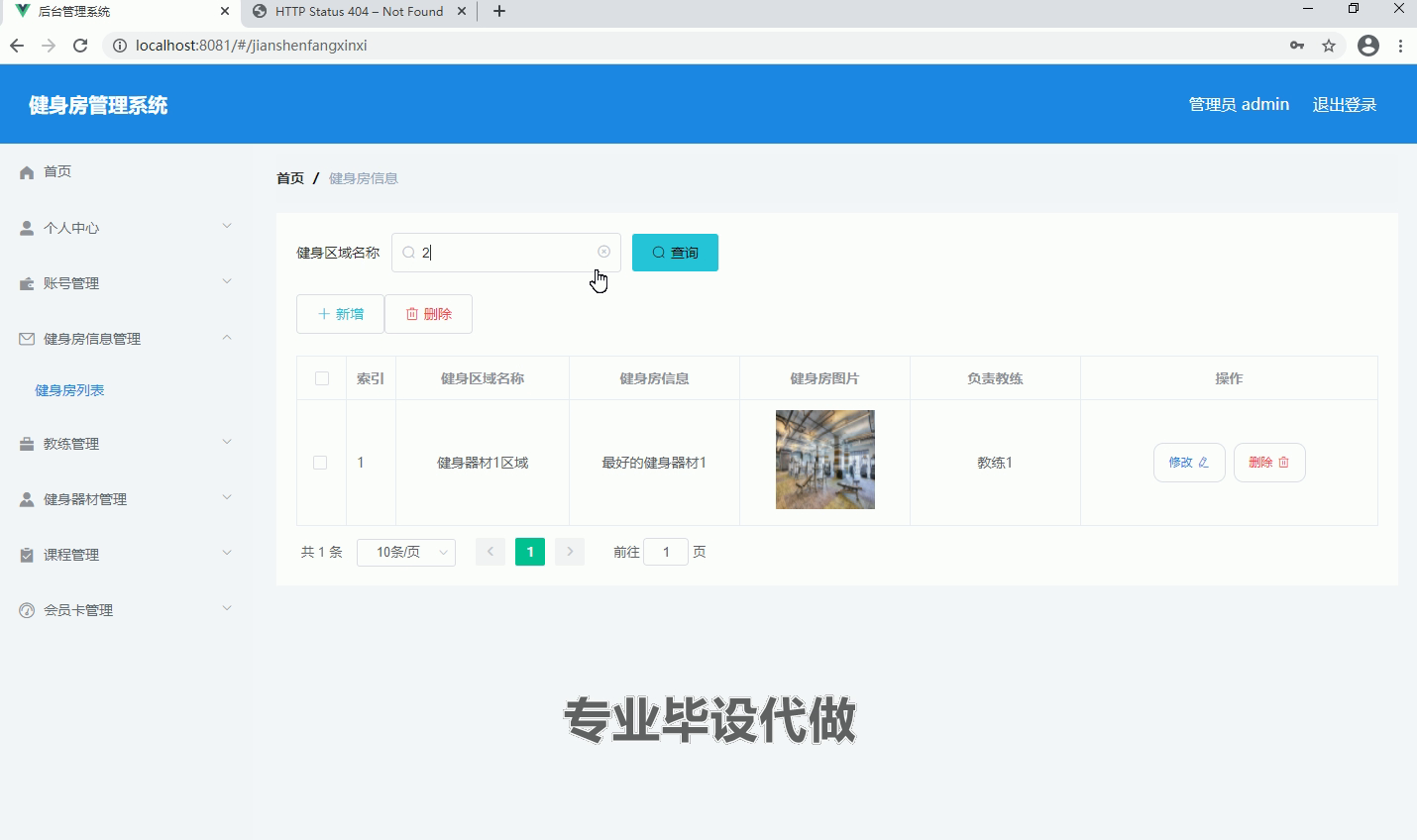The height and width of the screenshot is (840, 1417).
Task: Expand the 会员卡管理 menu chevron
Action: click(227, 609)
